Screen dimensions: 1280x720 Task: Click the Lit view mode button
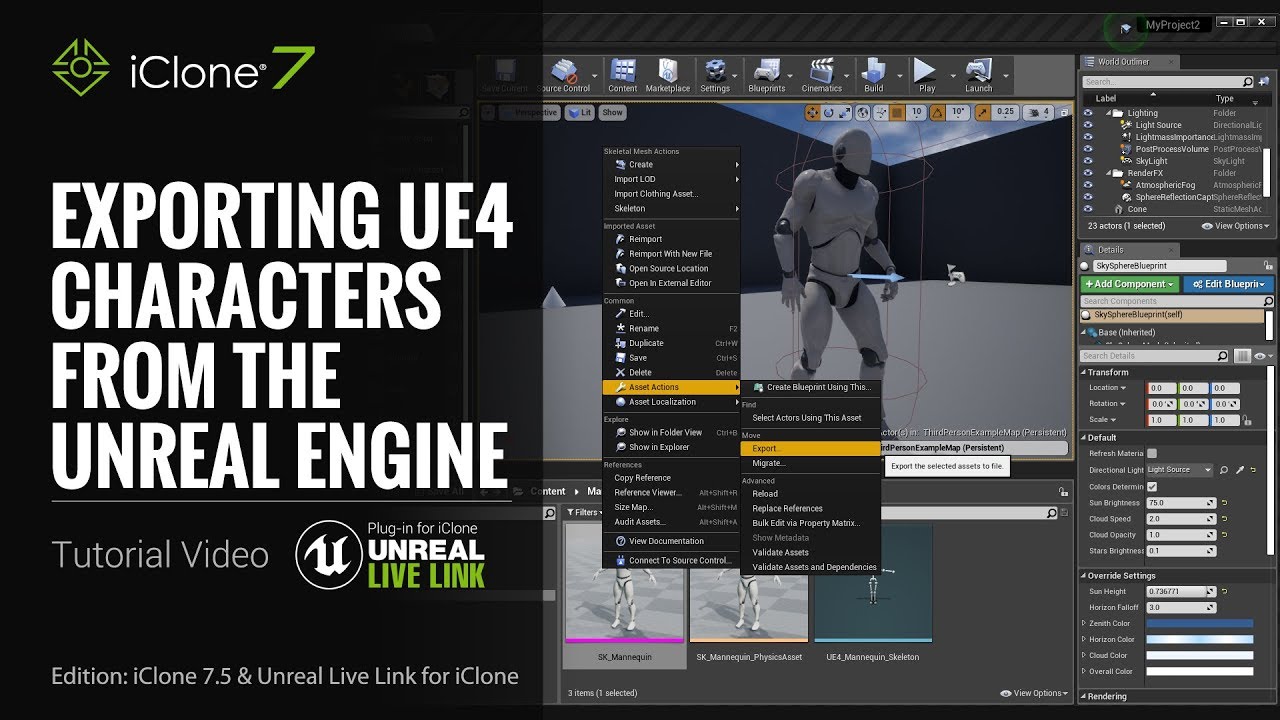coord(580,113)
